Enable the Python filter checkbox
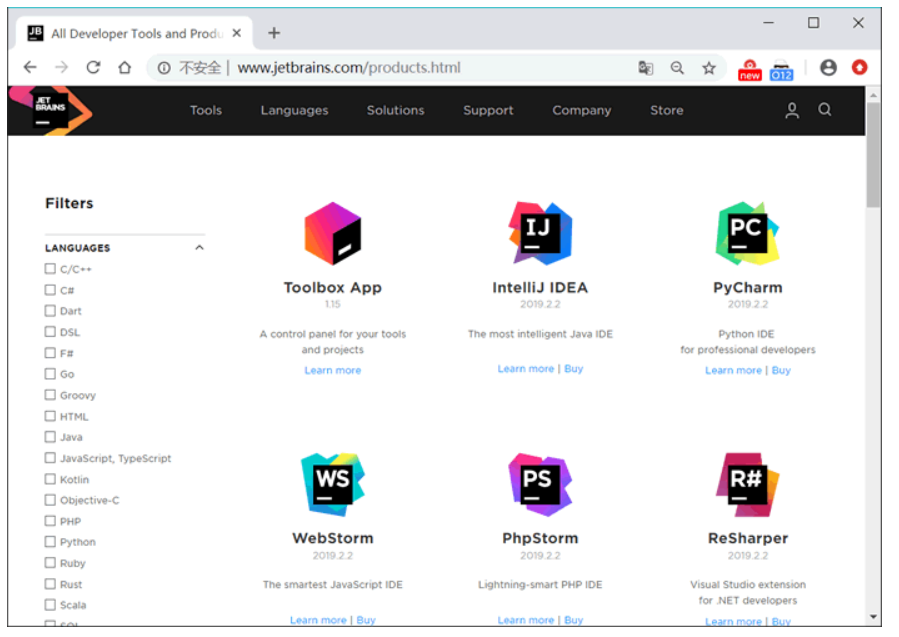Viewport: 899px width, 637px height. [50, 541]
